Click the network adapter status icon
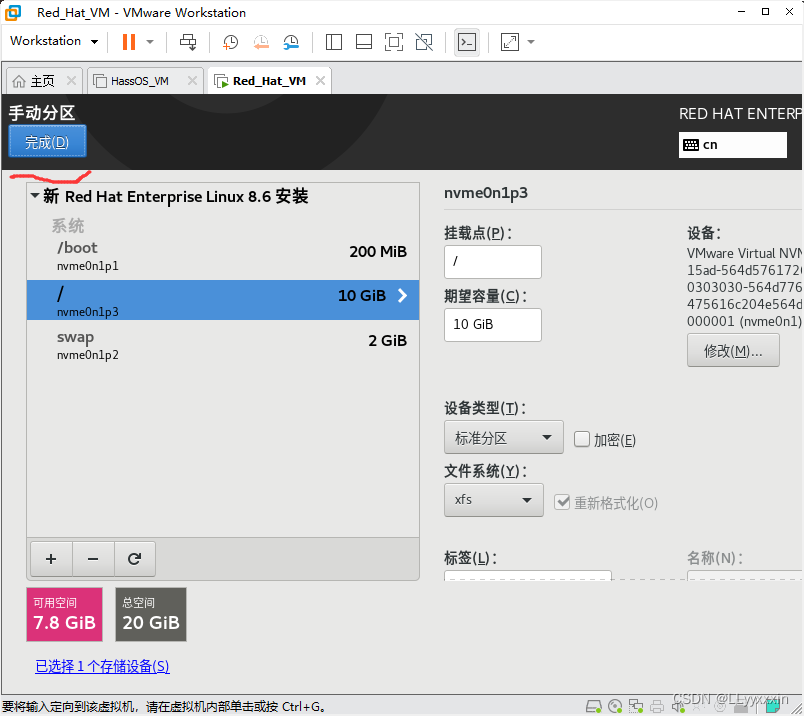Viewport: 804px width, 716px height. click(636, 707)
